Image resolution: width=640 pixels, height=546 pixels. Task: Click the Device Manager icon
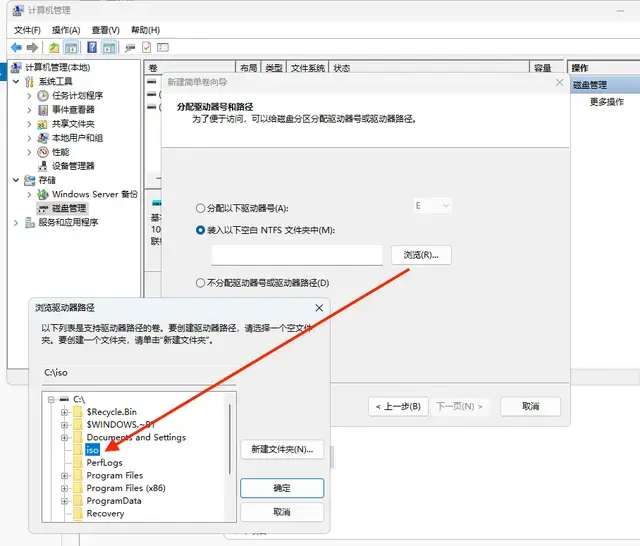[x=43, y=166]
